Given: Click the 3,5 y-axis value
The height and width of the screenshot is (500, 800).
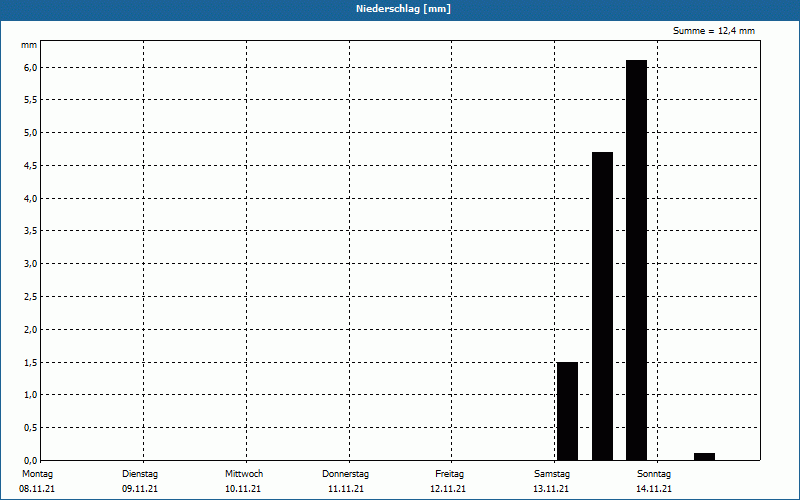Looking at the screenshot, I should [31, 231].
